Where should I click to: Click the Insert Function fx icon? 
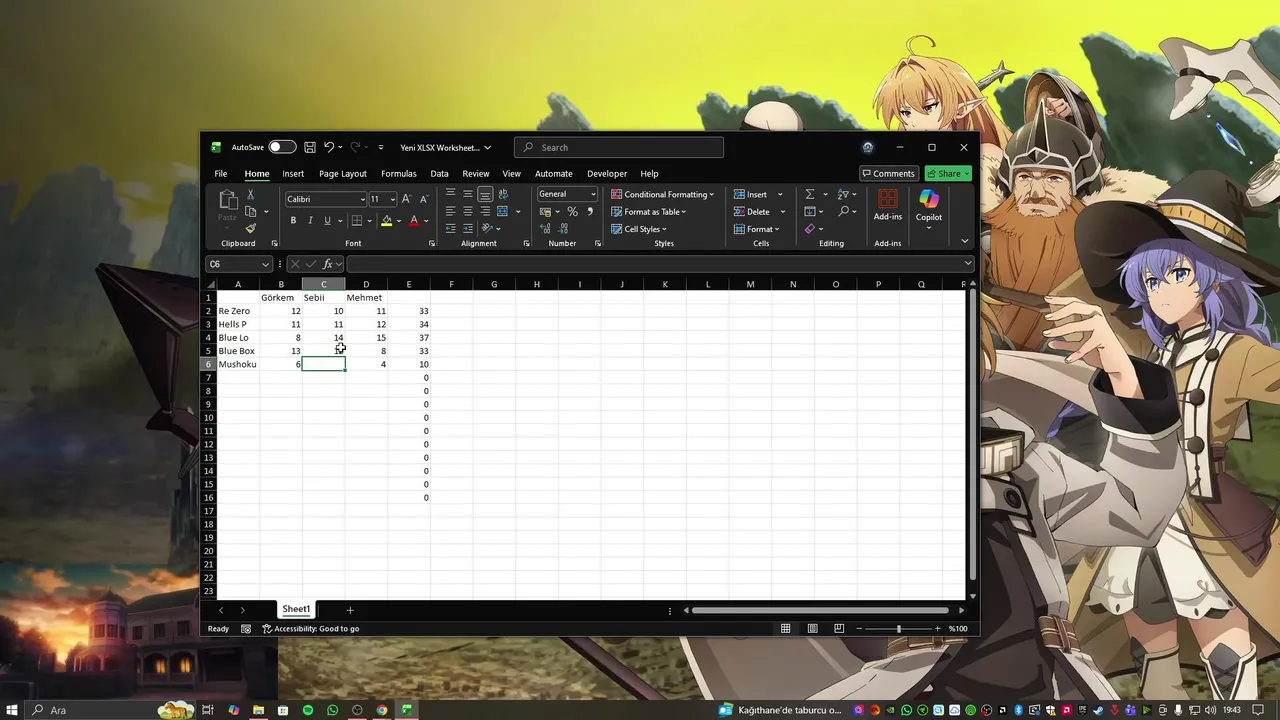tap(327, 264)
